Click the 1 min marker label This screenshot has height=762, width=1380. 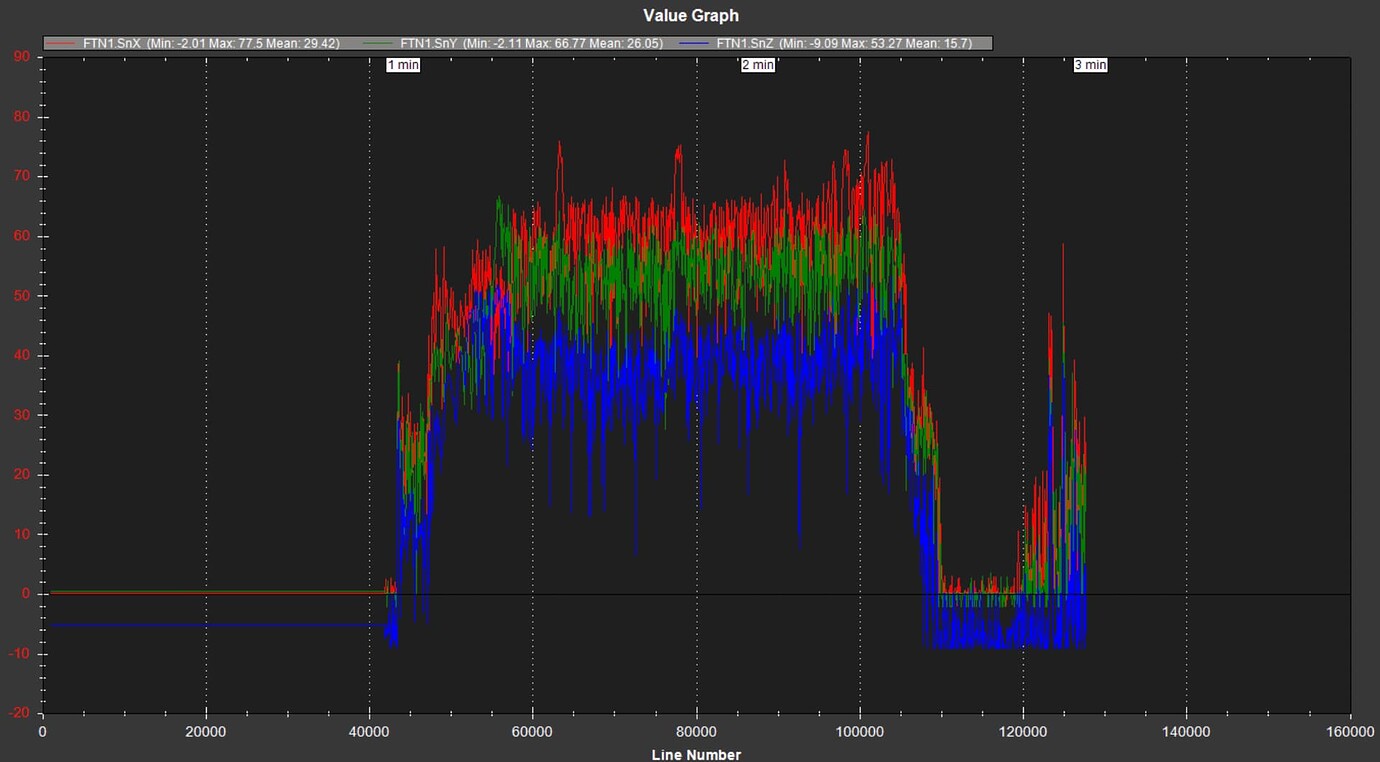[x=403, y=64]
